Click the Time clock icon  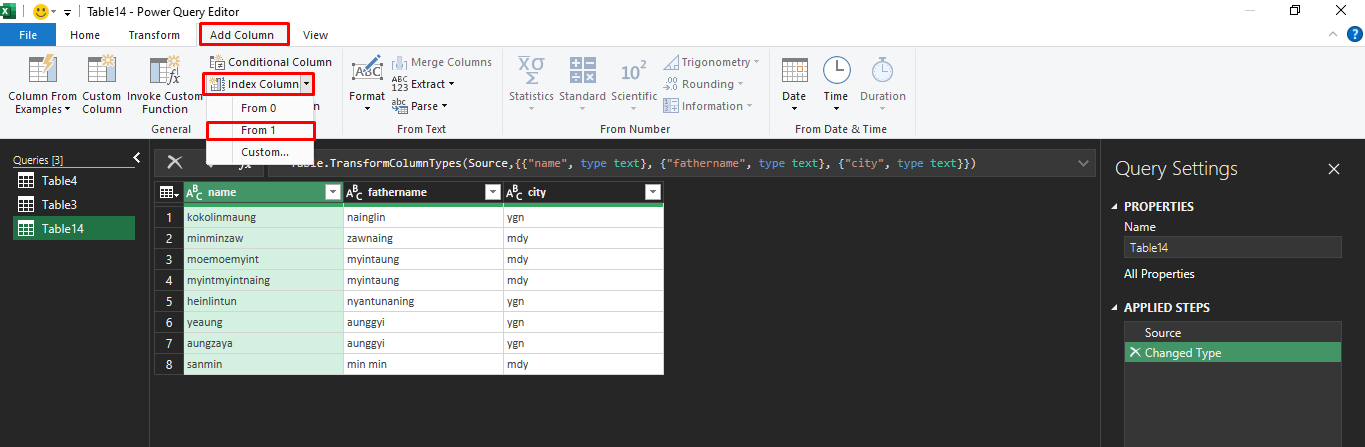coord(836,70)
